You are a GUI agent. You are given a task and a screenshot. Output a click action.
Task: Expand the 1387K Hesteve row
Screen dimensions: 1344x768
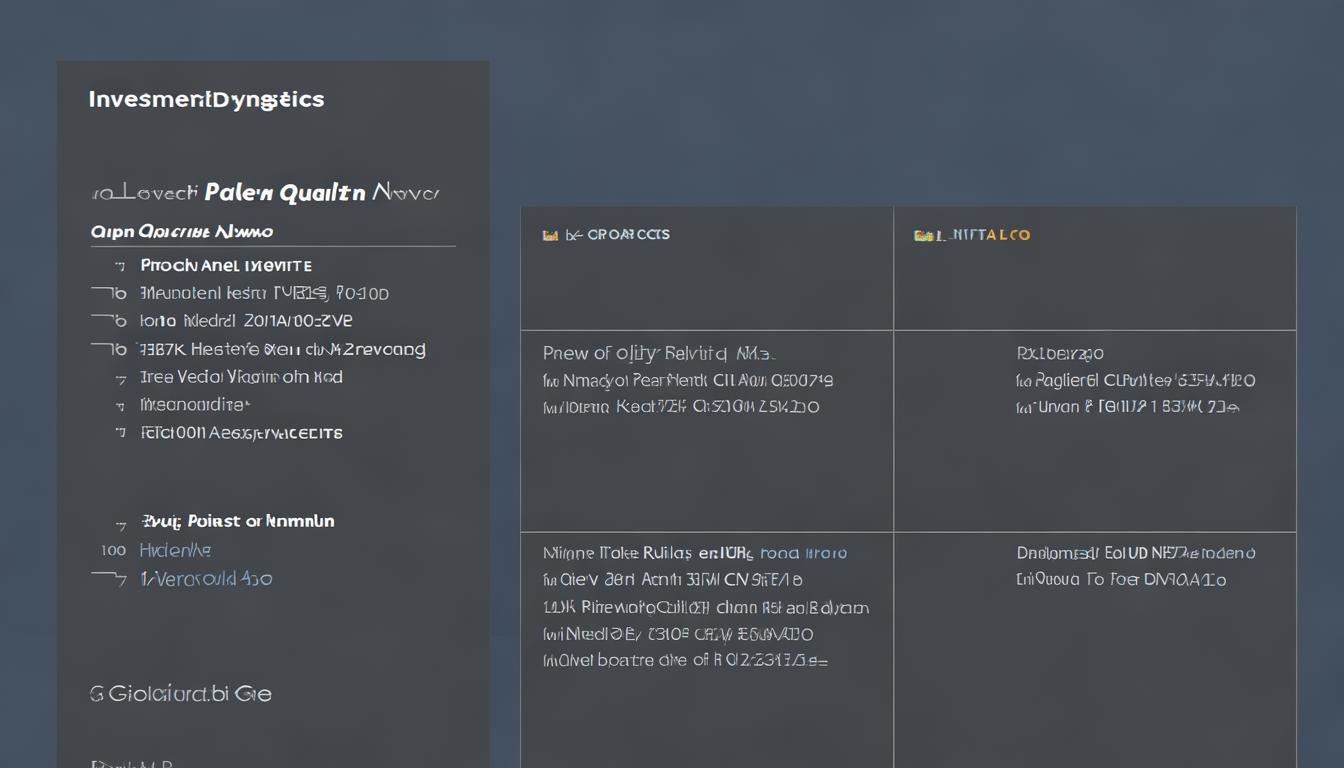pos(109,349)
